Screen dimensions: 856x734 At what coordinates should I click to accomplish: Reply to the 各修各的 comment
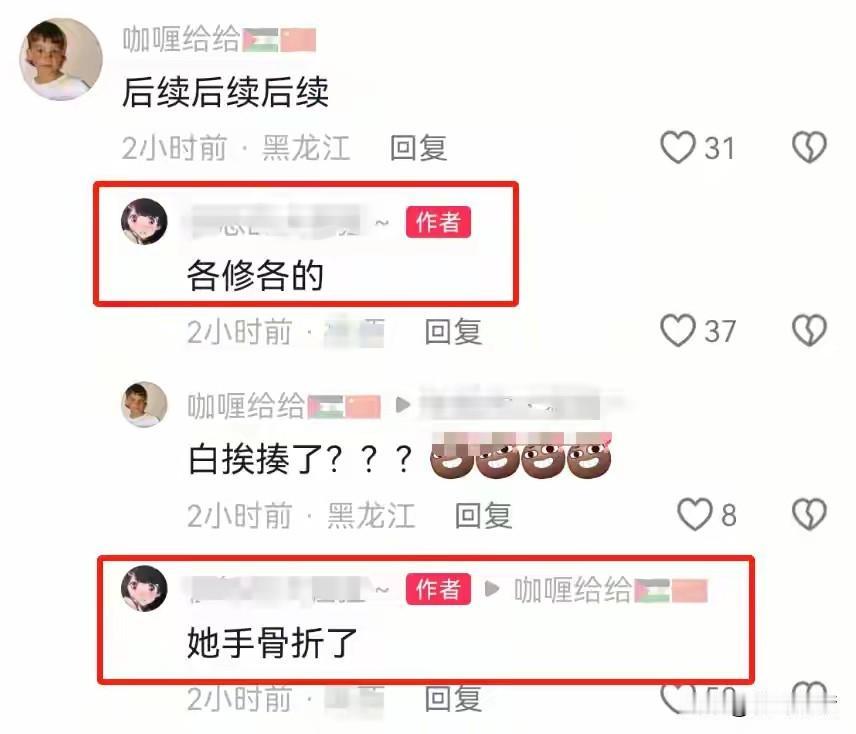click(x=453, y=331)
